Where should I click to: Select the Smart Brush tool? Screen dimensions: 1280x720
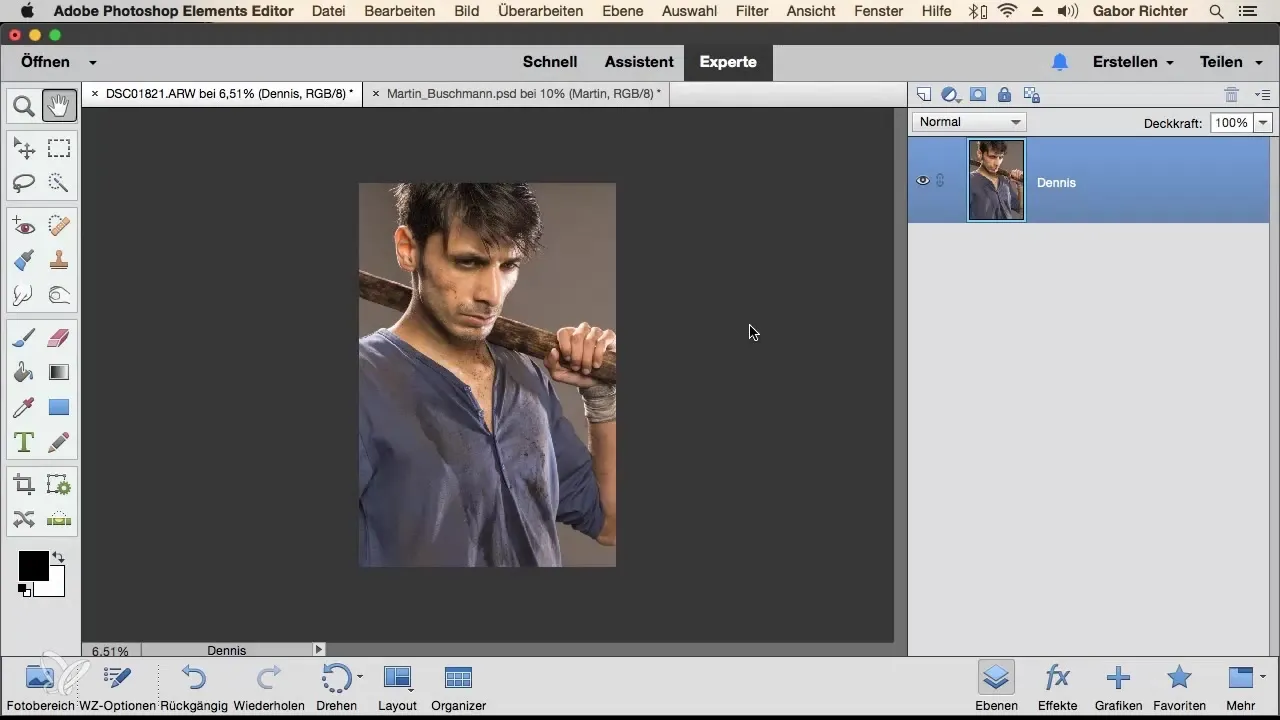point(24,261)
